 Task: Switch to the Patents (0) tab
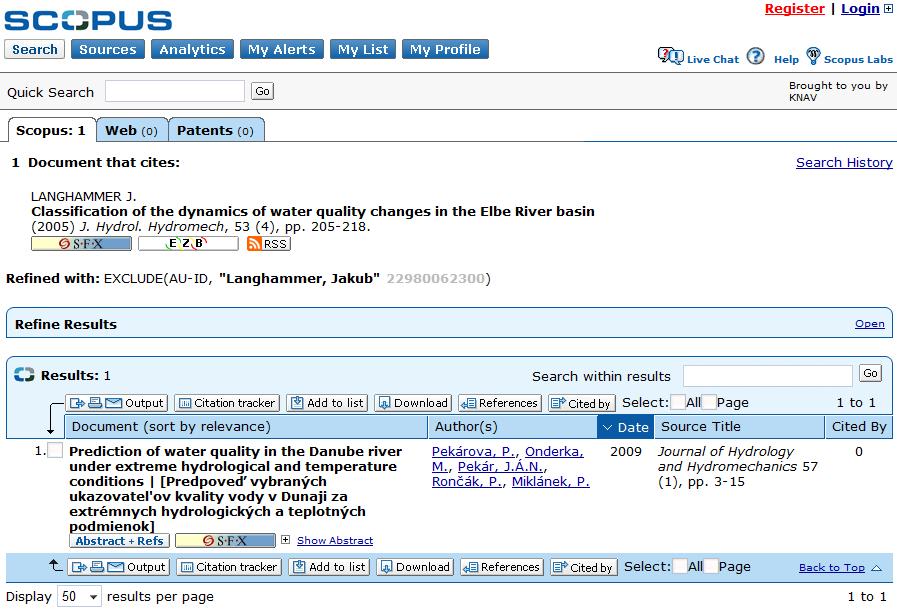tap(216, 130)
